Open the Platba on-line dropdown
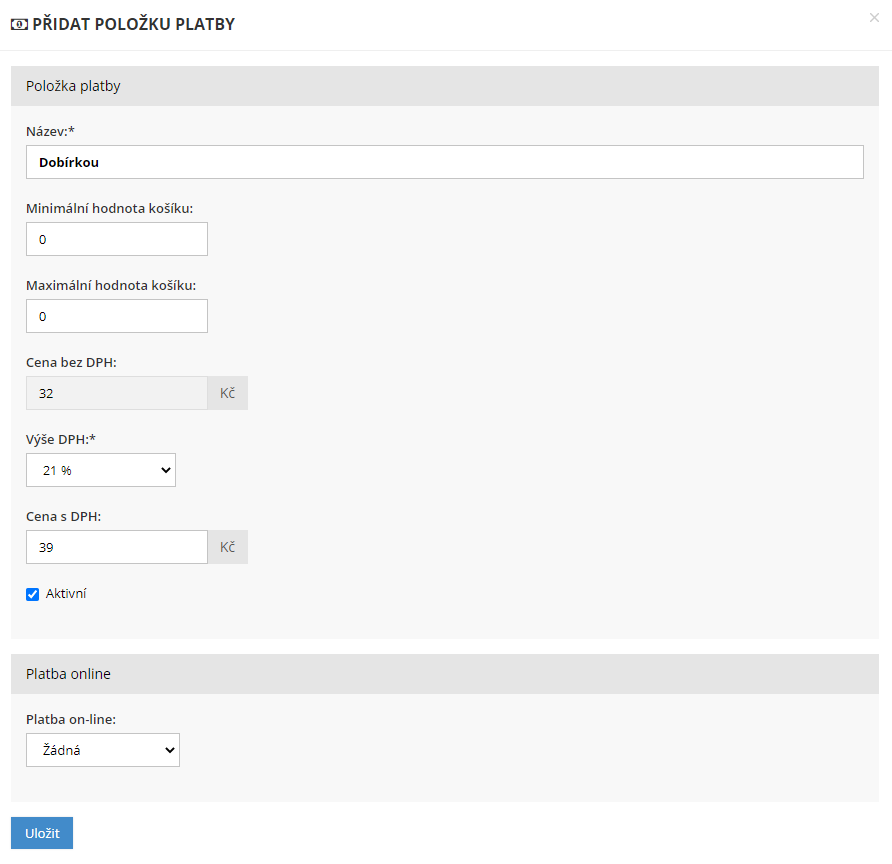892x864 pixels. point(103,750)
